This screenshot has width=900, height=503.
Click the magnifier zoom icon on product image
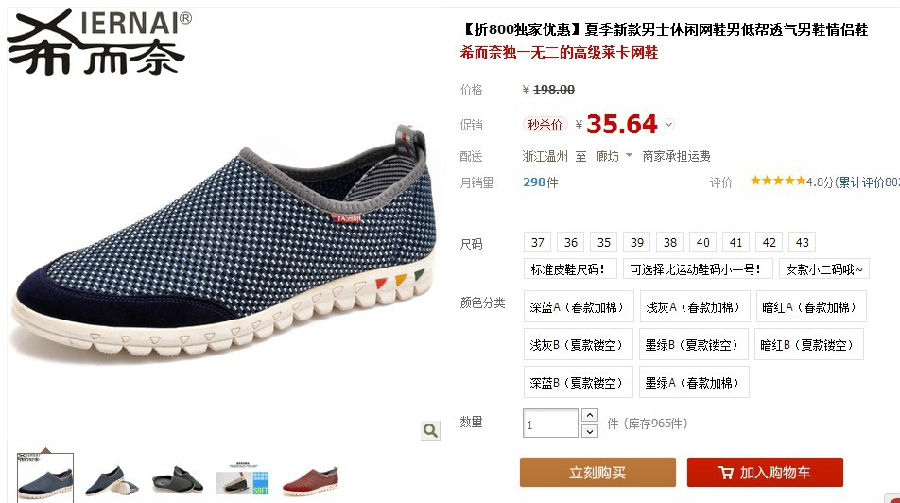click(x=430, y=430)
